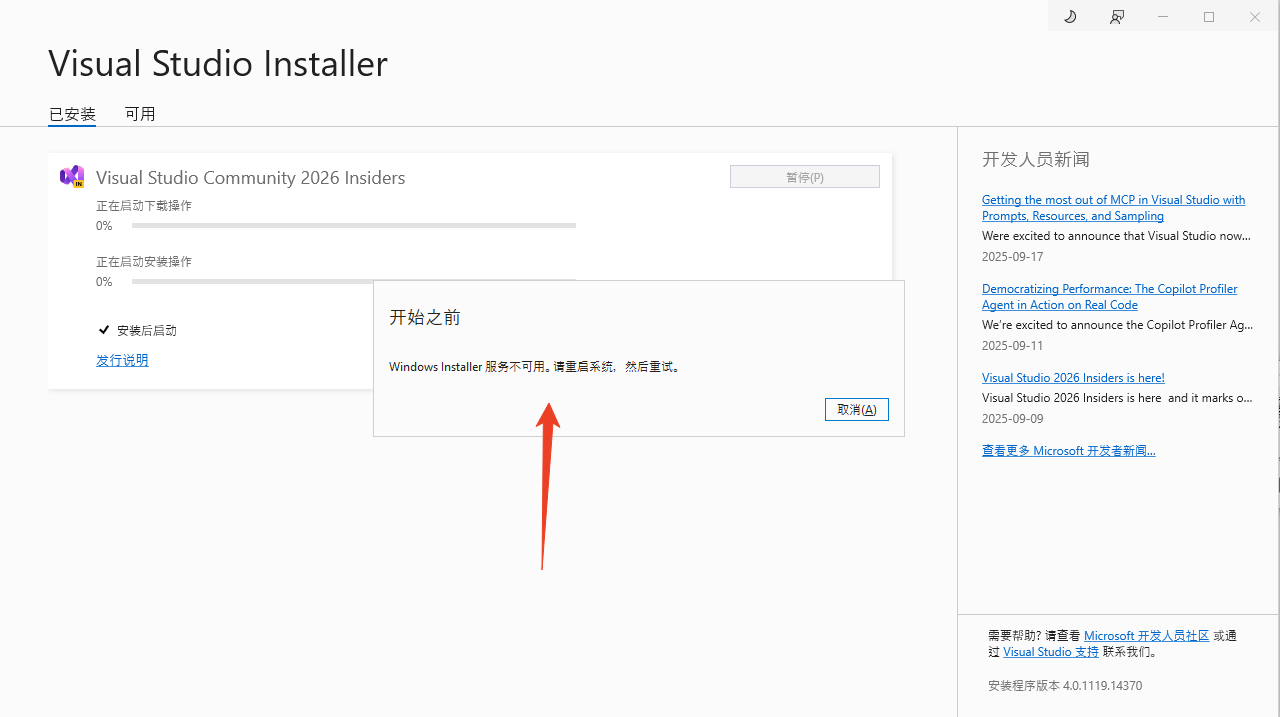This screenshot has height=717, width=1280.
Task: Click the 正在启动安装操作 status label
Action: click(x=144, y=262)
